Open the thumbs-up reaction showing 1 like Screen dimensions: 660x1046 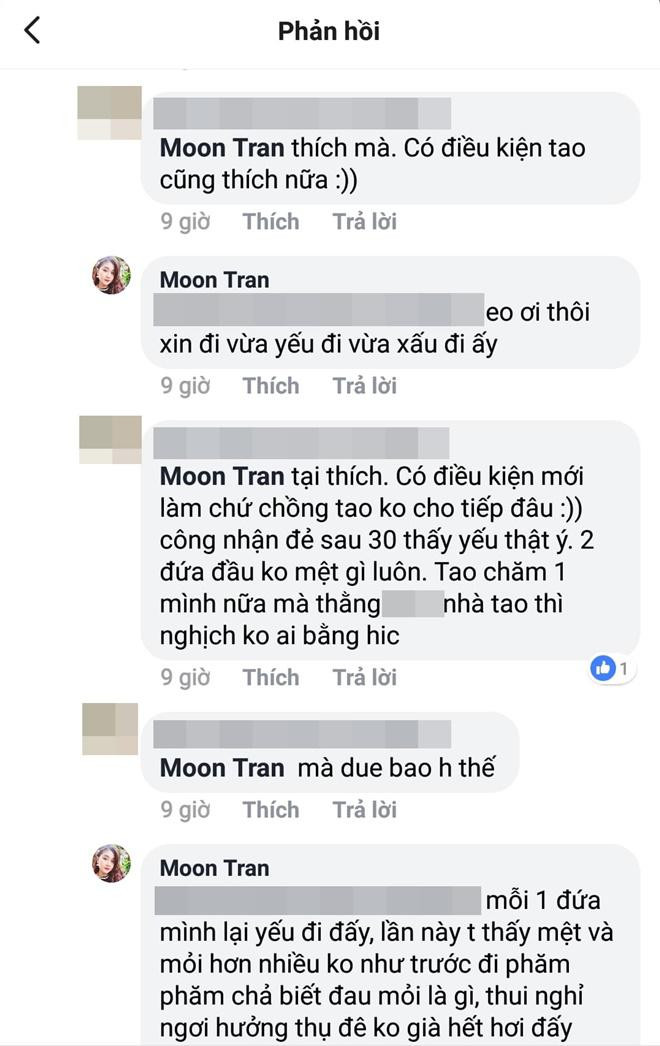609,667
